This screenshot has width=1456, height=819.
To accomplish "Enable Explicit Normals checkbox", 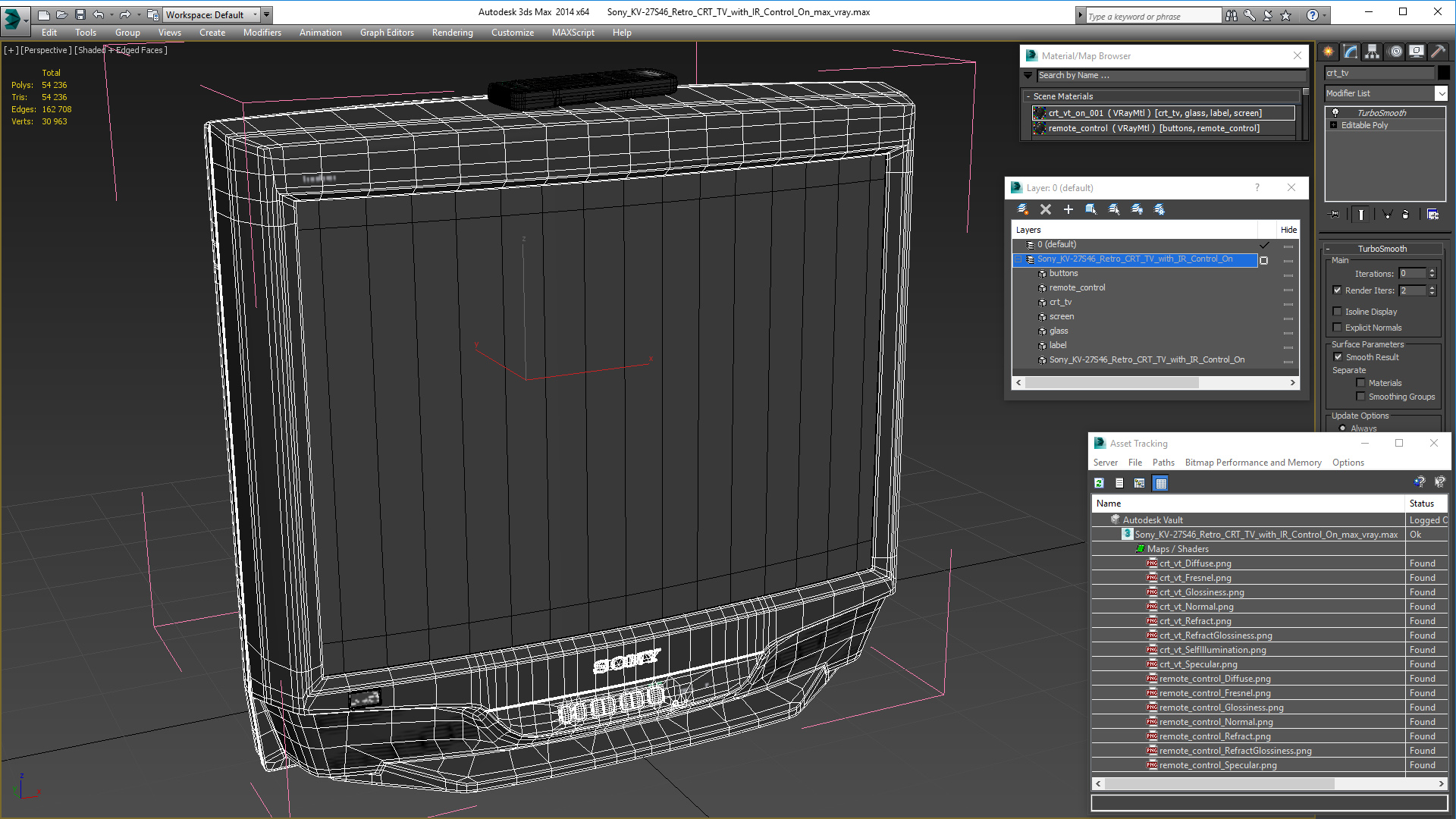I will pyautogui.click(x=1338, y=328).
